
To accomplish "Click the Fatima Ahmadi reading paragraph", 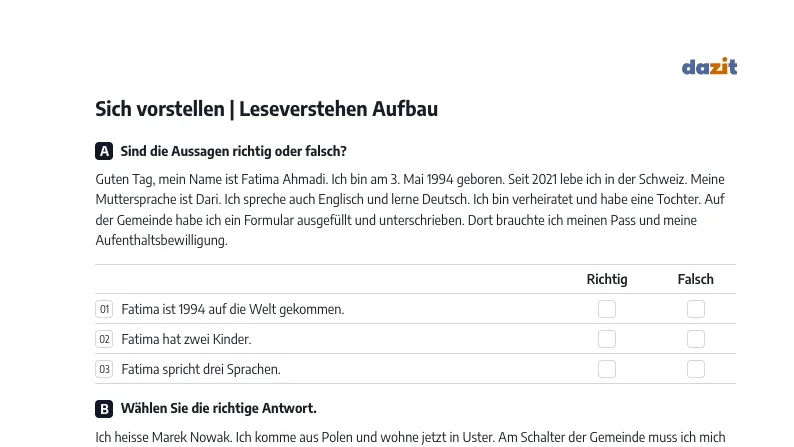I will click(x=410, y=210).
